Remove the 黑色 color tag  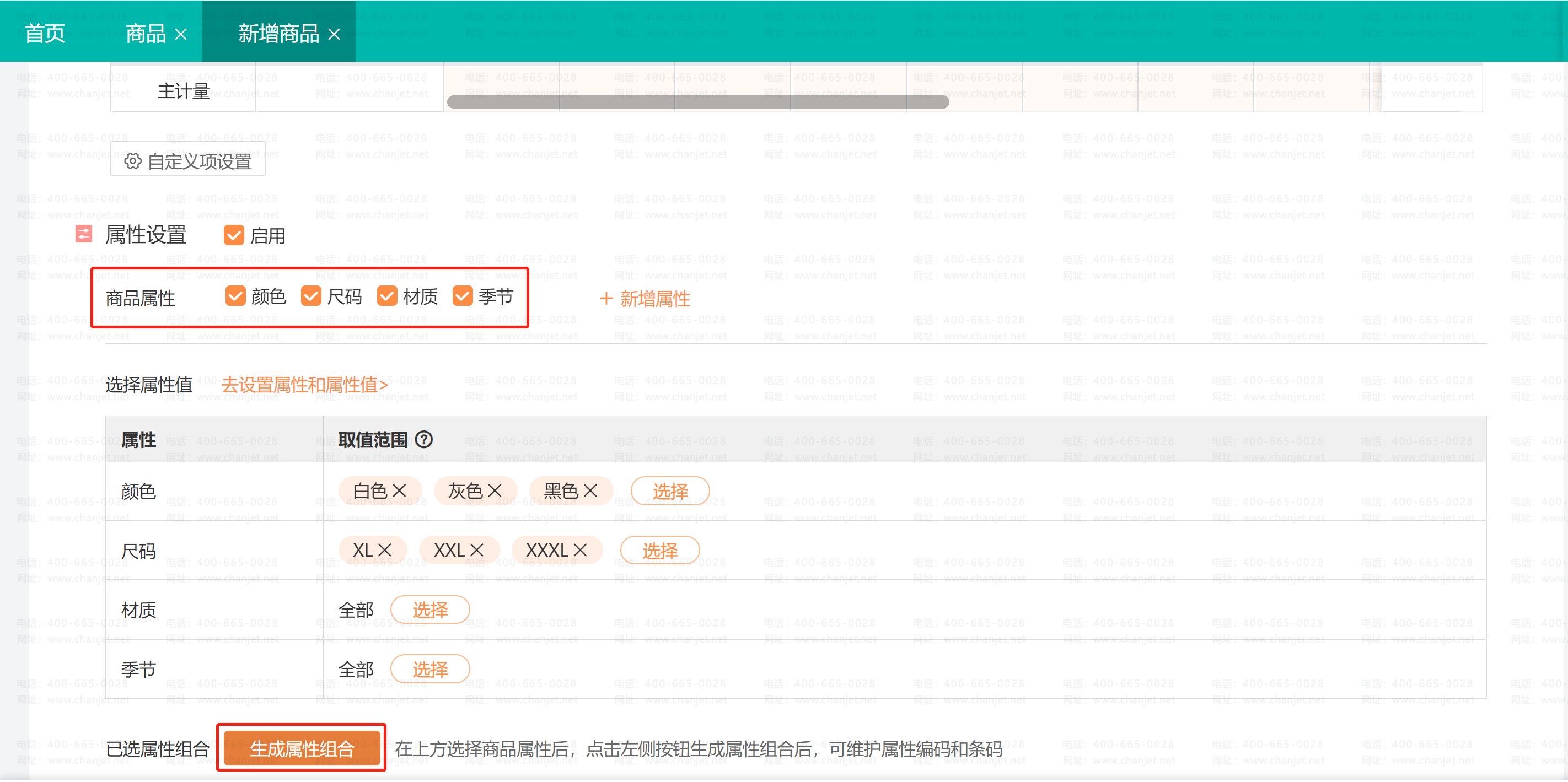point(590,491)
